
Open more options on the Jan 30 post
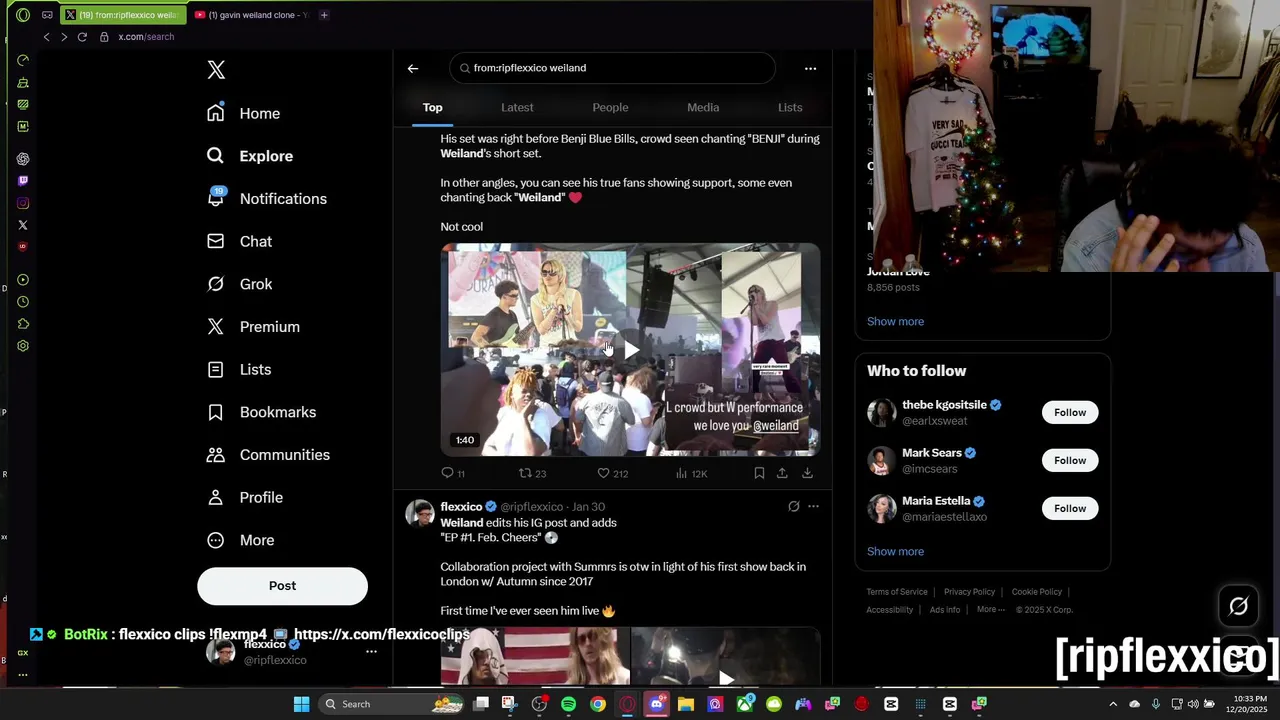pos(813,507)
